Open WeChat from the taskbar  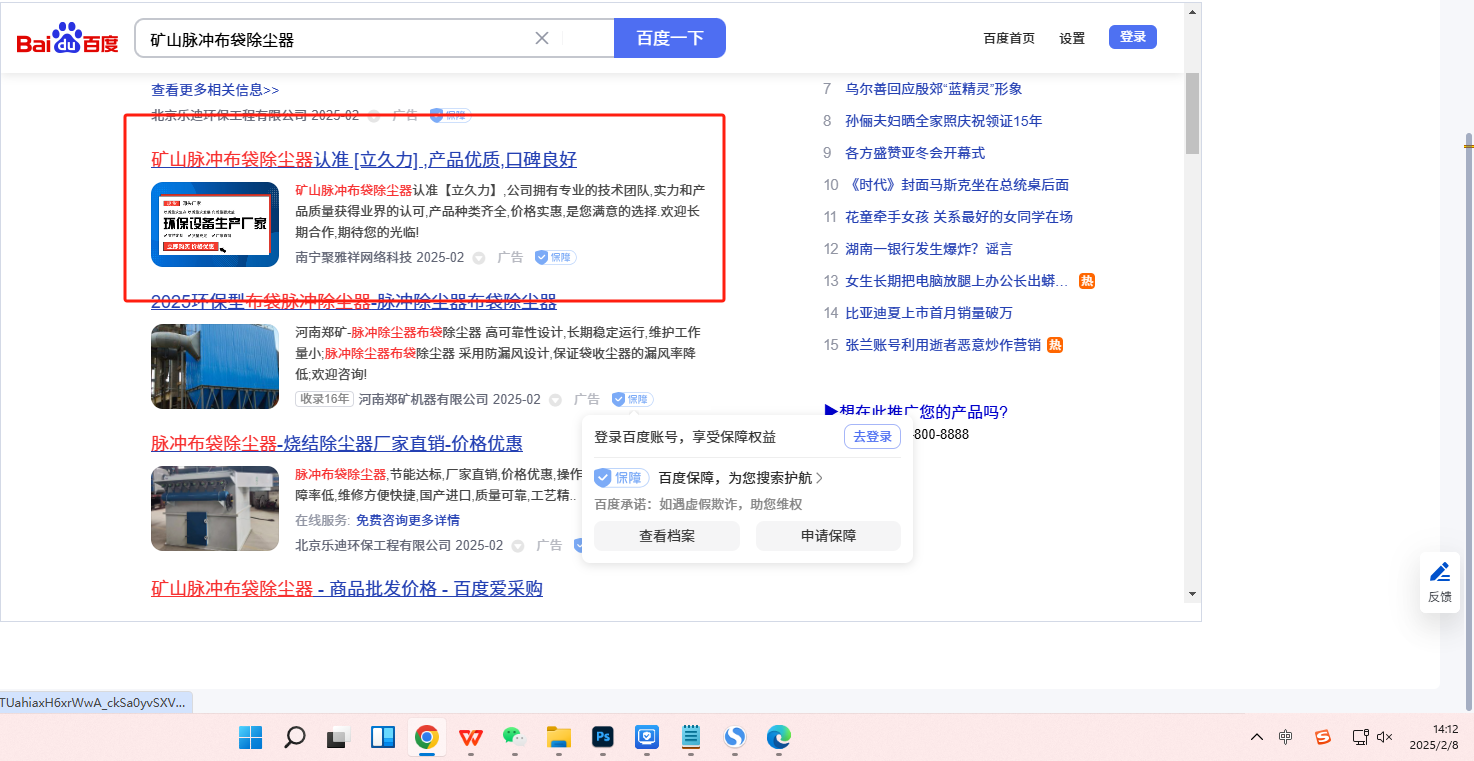pos(514,738)
